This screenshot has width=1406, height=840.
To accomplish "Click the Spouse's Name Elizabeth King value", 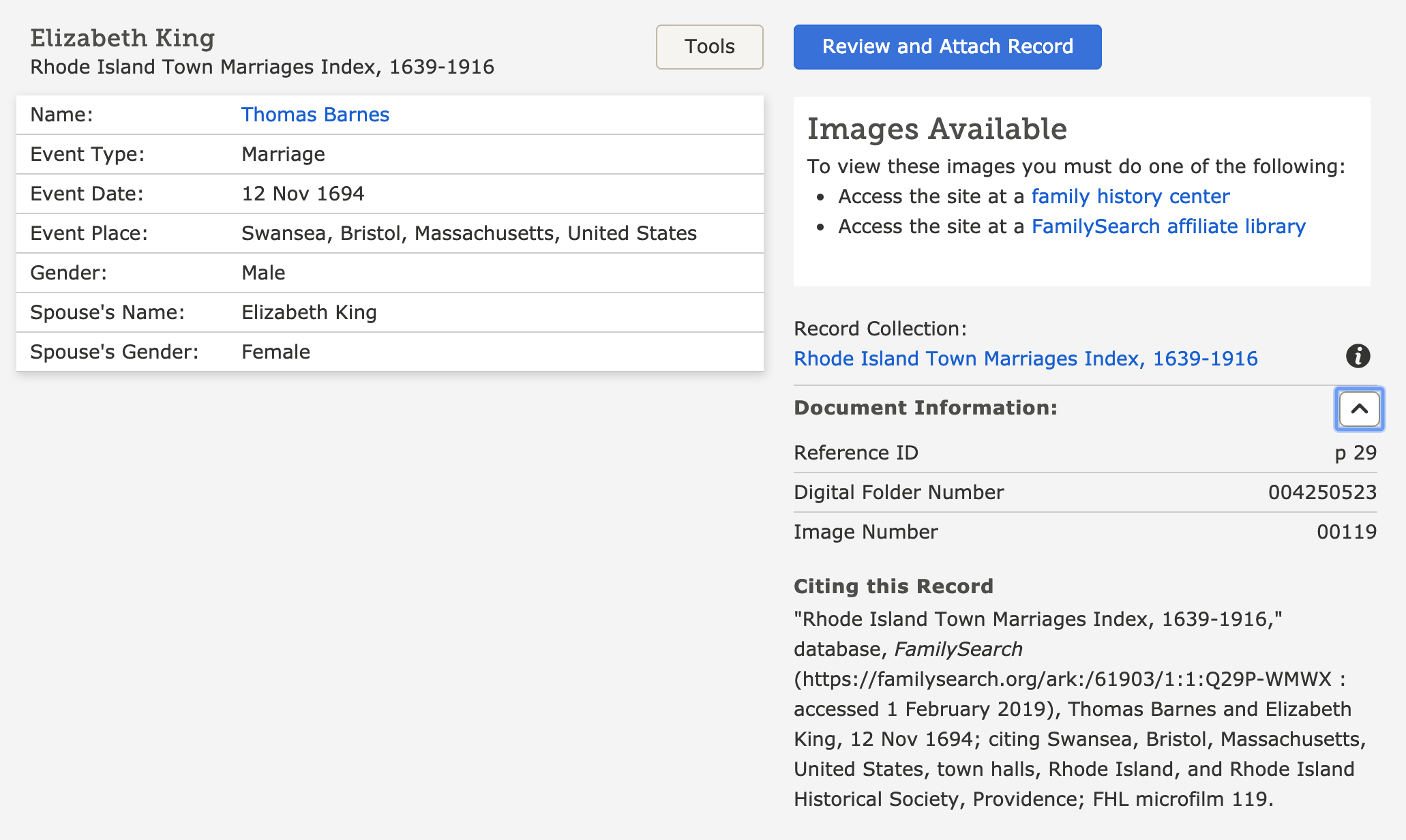I will click(309, 312).
